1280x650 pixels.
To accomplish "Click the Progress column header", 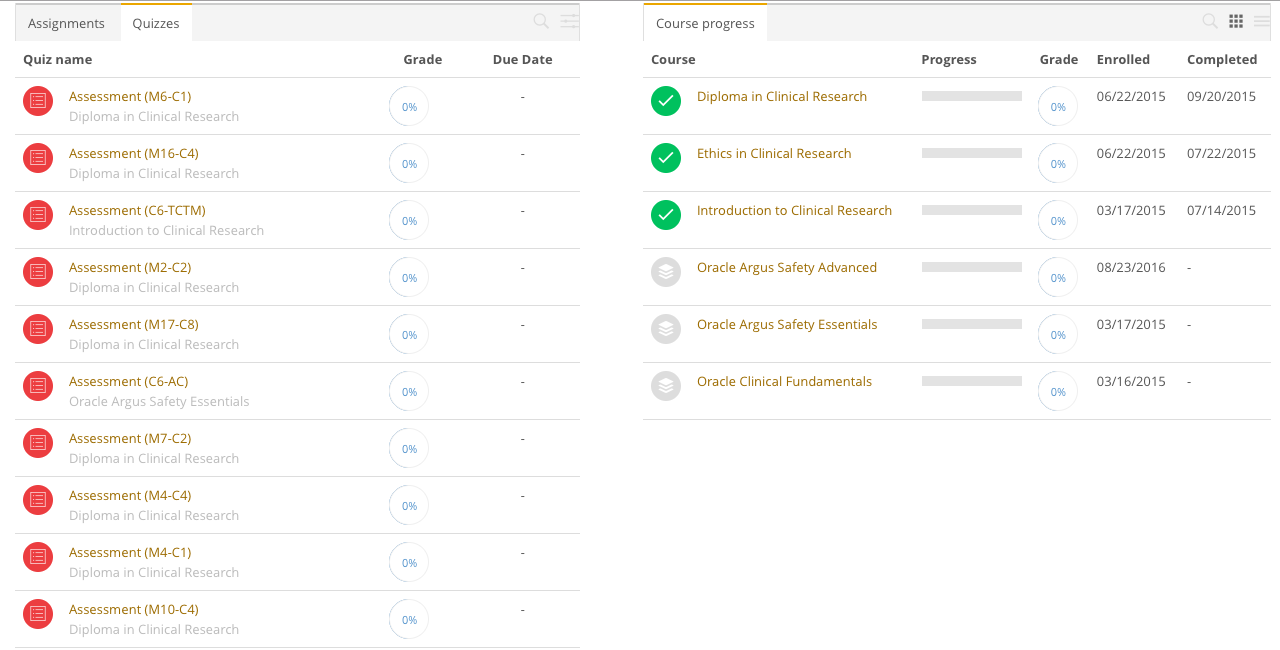I will [x=949, y=59].
